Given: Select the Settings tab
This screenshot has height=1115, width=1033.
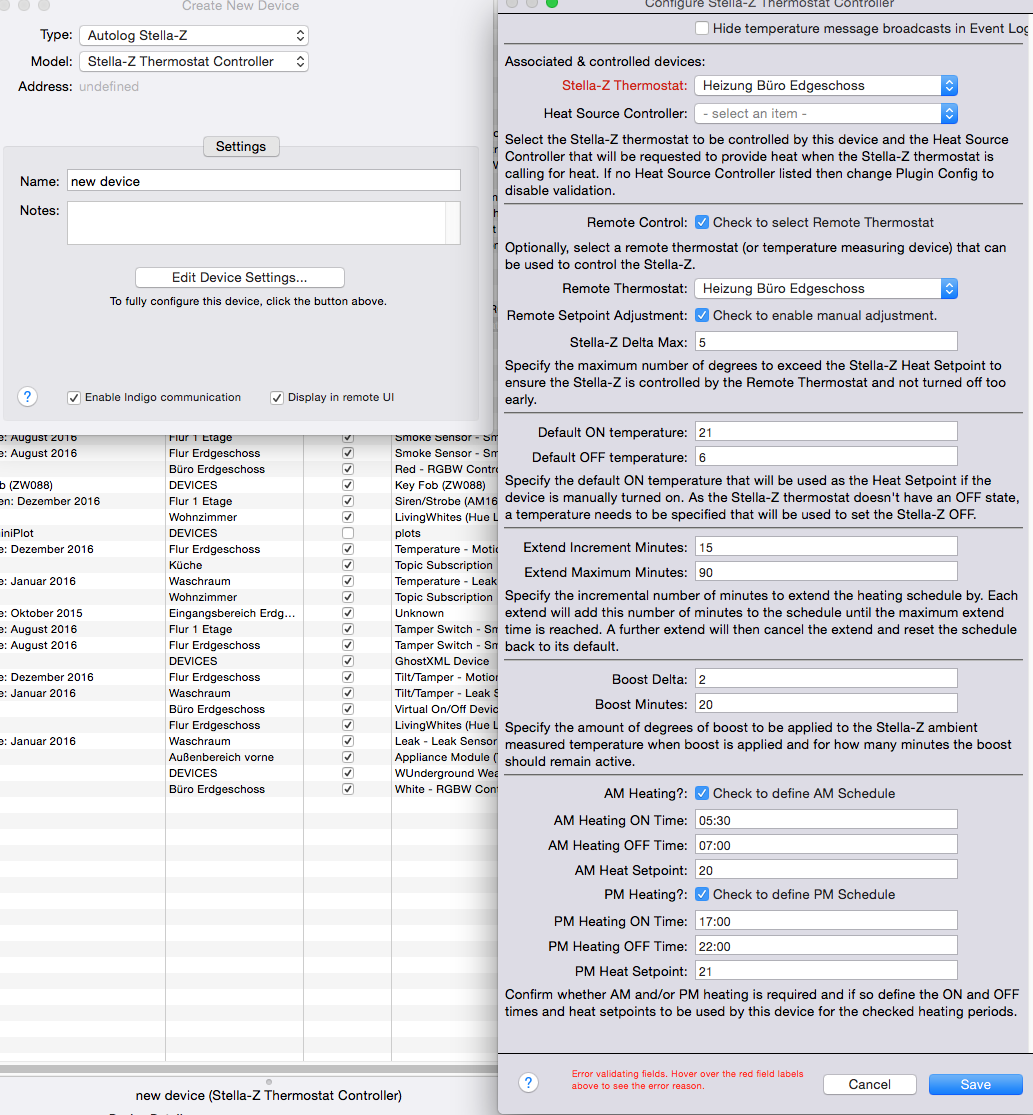Looking at the screenshot, I should [241, 146].
